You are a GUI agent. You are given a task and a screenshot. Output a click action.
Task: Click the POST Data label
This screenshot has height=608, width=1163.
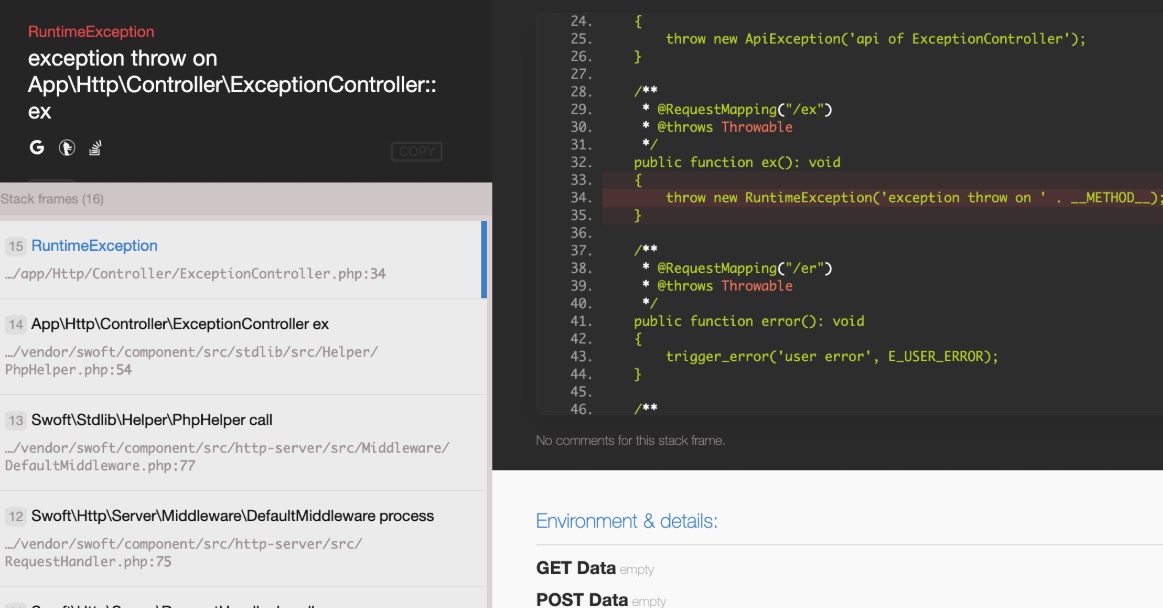coord(582,599)
